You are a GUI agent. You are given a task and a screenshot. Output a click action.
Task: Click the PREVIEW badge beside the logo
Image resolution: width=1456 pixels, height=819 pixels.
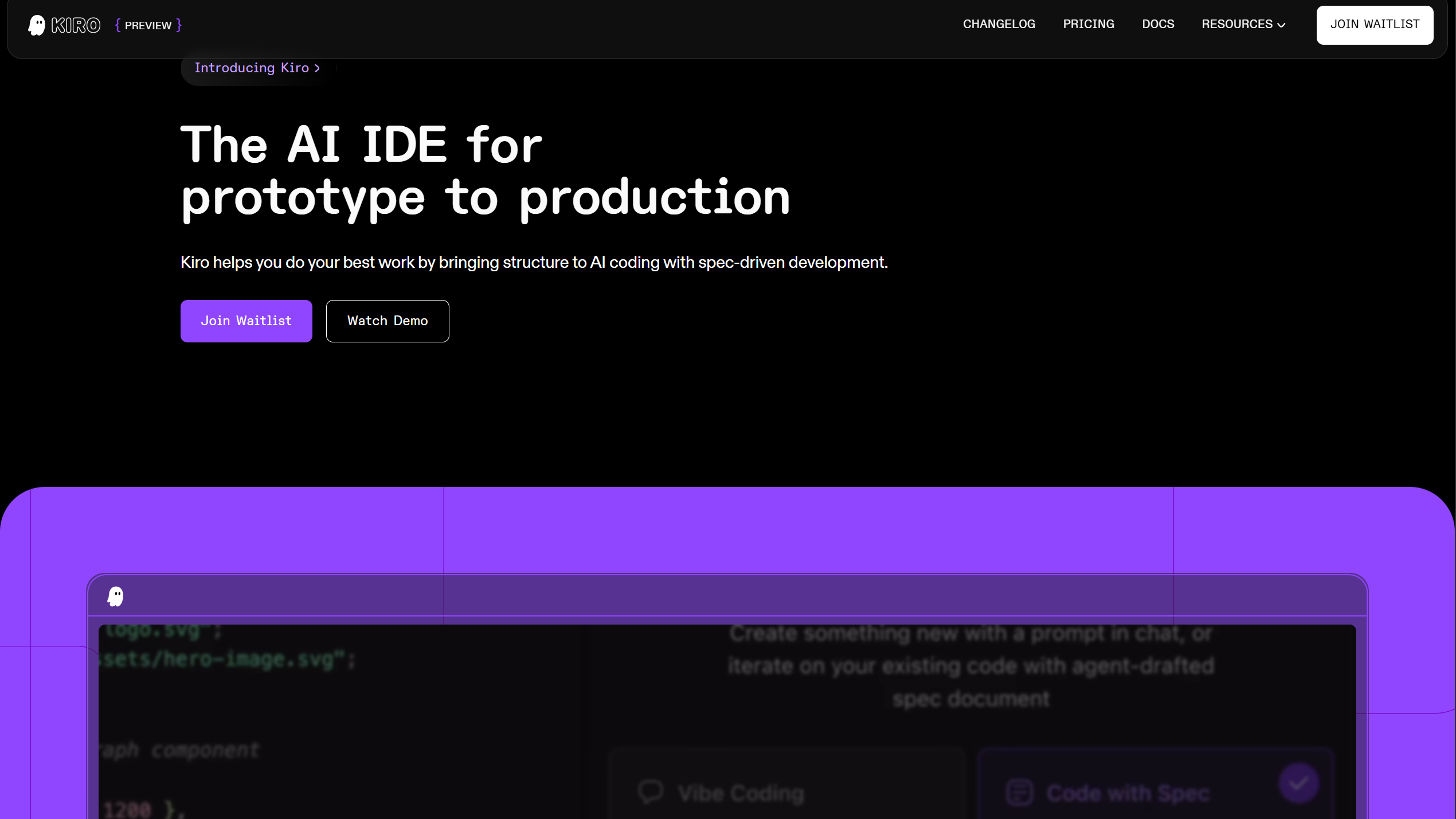pyautogui.click(x=148, y=25)
